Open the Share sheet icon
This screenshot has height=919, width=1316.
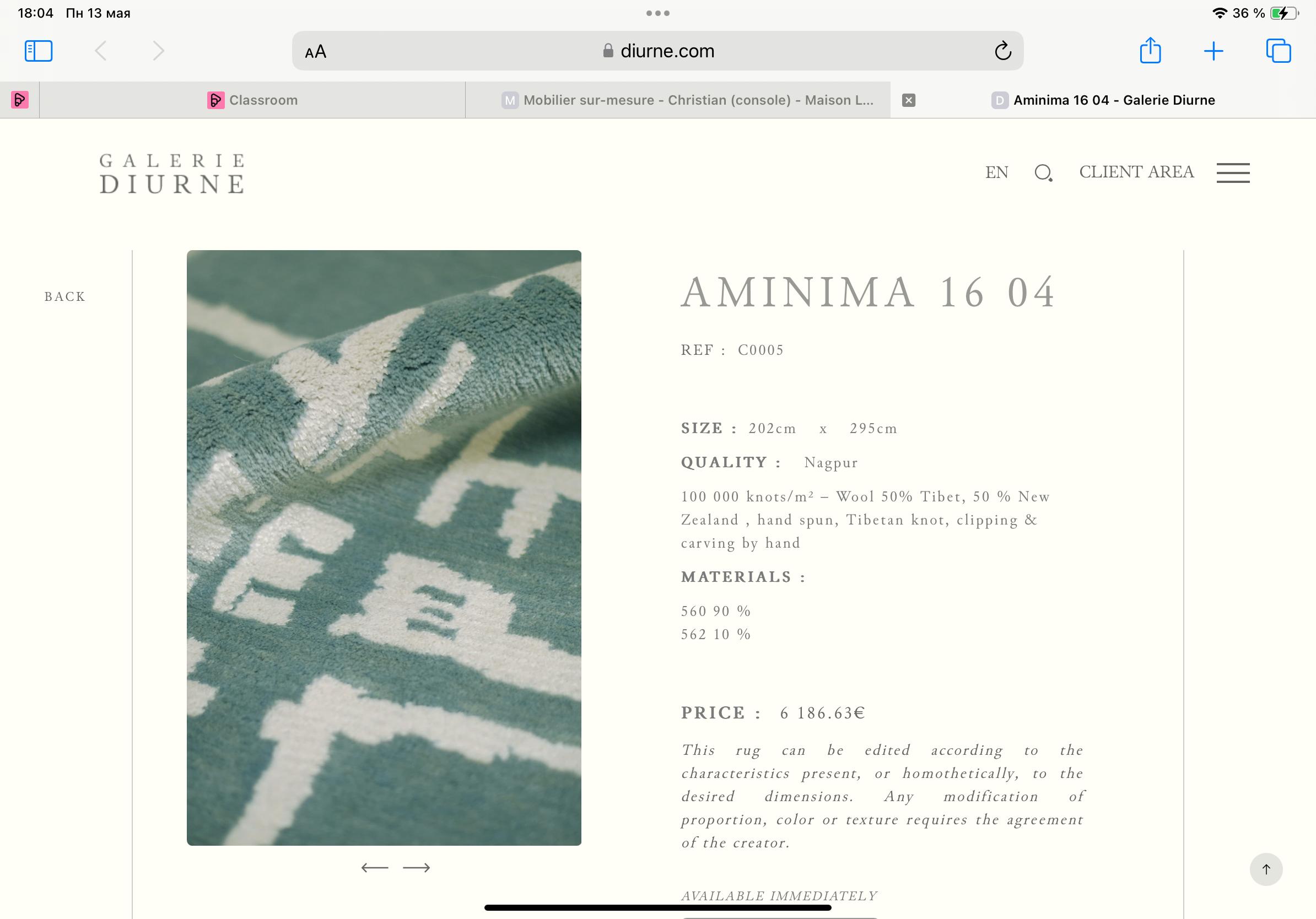[x=1150, y=50]
